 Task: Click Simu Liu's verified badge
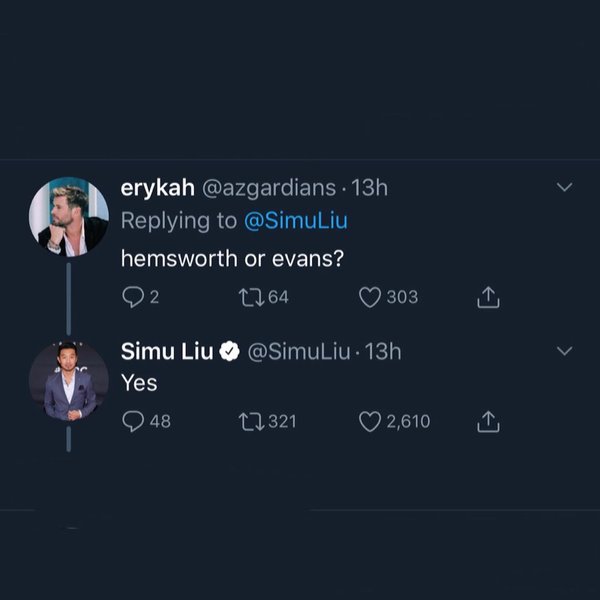pos(228,351)
